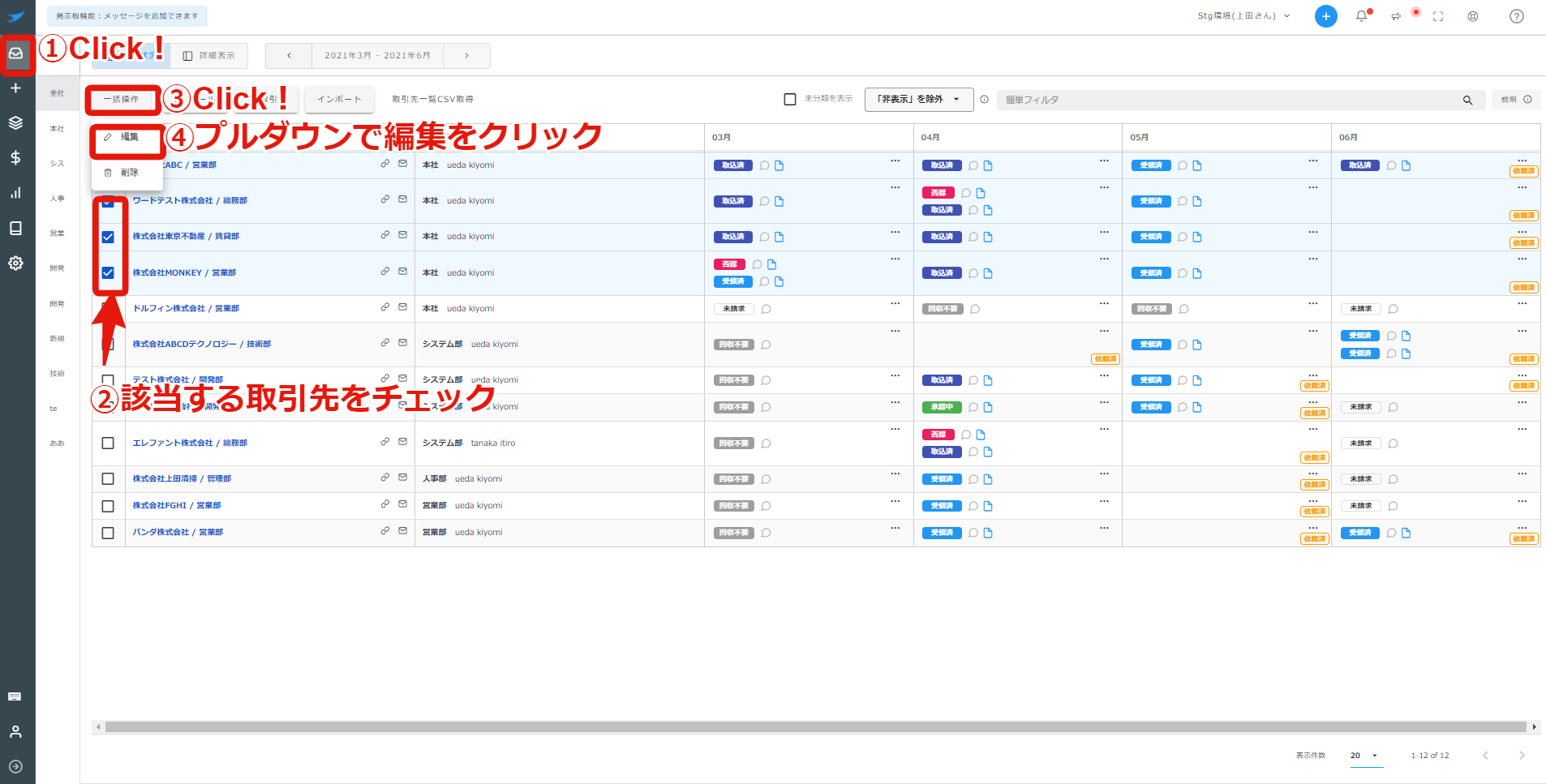This screenshot has height=784, width=1546.
Task: Open the 「非表示」を除外 dropdown
Action: click(919, 99)
